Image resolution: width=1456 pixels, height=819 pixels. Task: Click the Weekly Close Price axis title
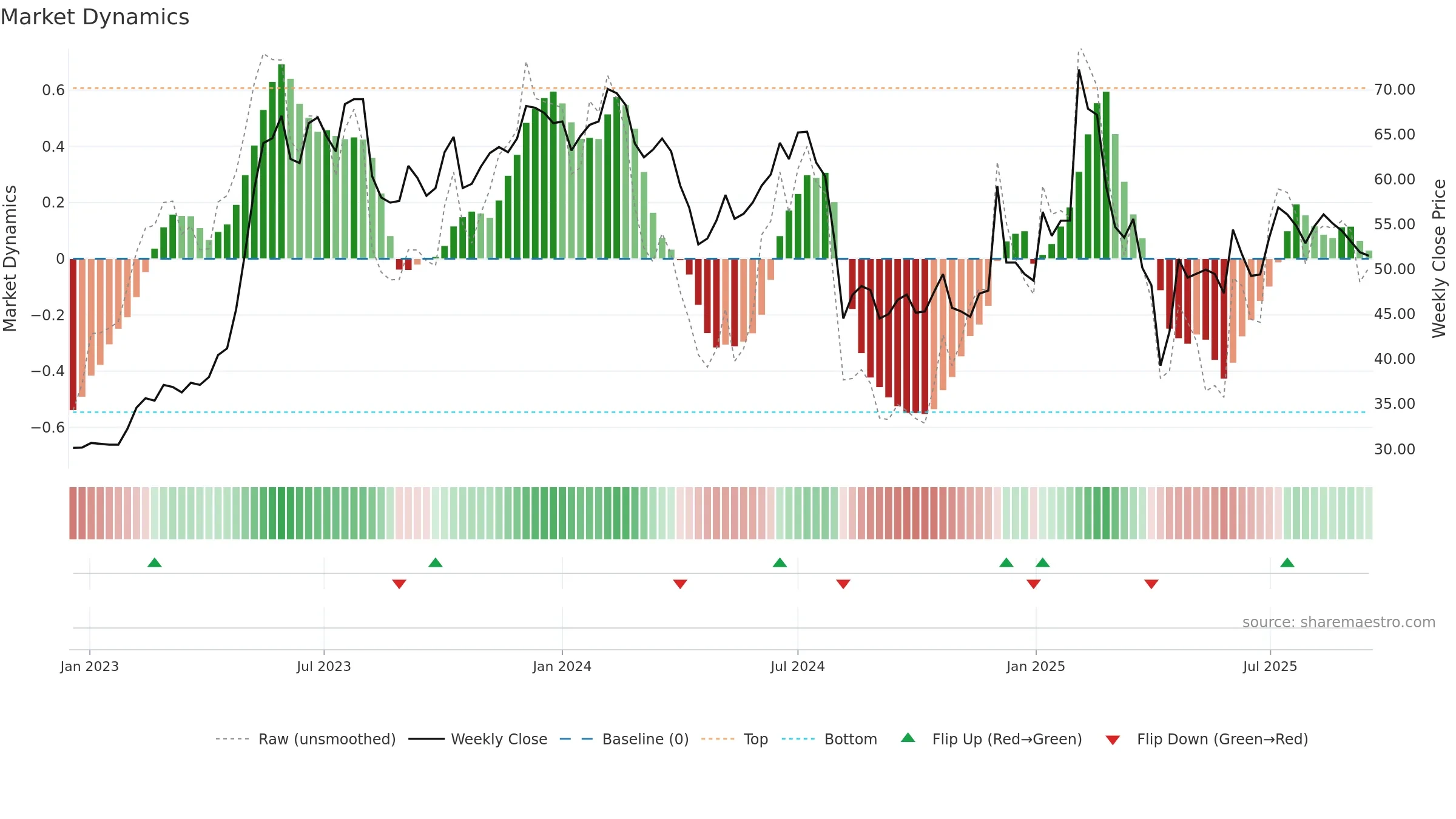pyautogui.click(x=1440, y=258)
